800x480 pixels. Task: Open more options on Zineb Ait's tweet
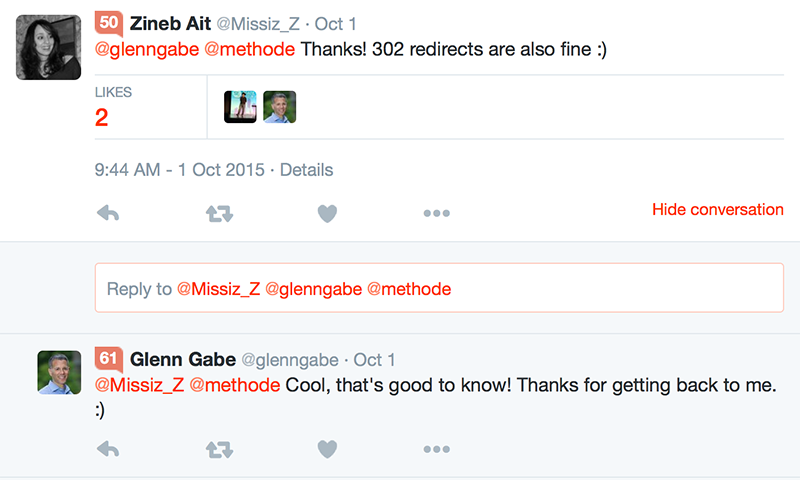[437, 213]
